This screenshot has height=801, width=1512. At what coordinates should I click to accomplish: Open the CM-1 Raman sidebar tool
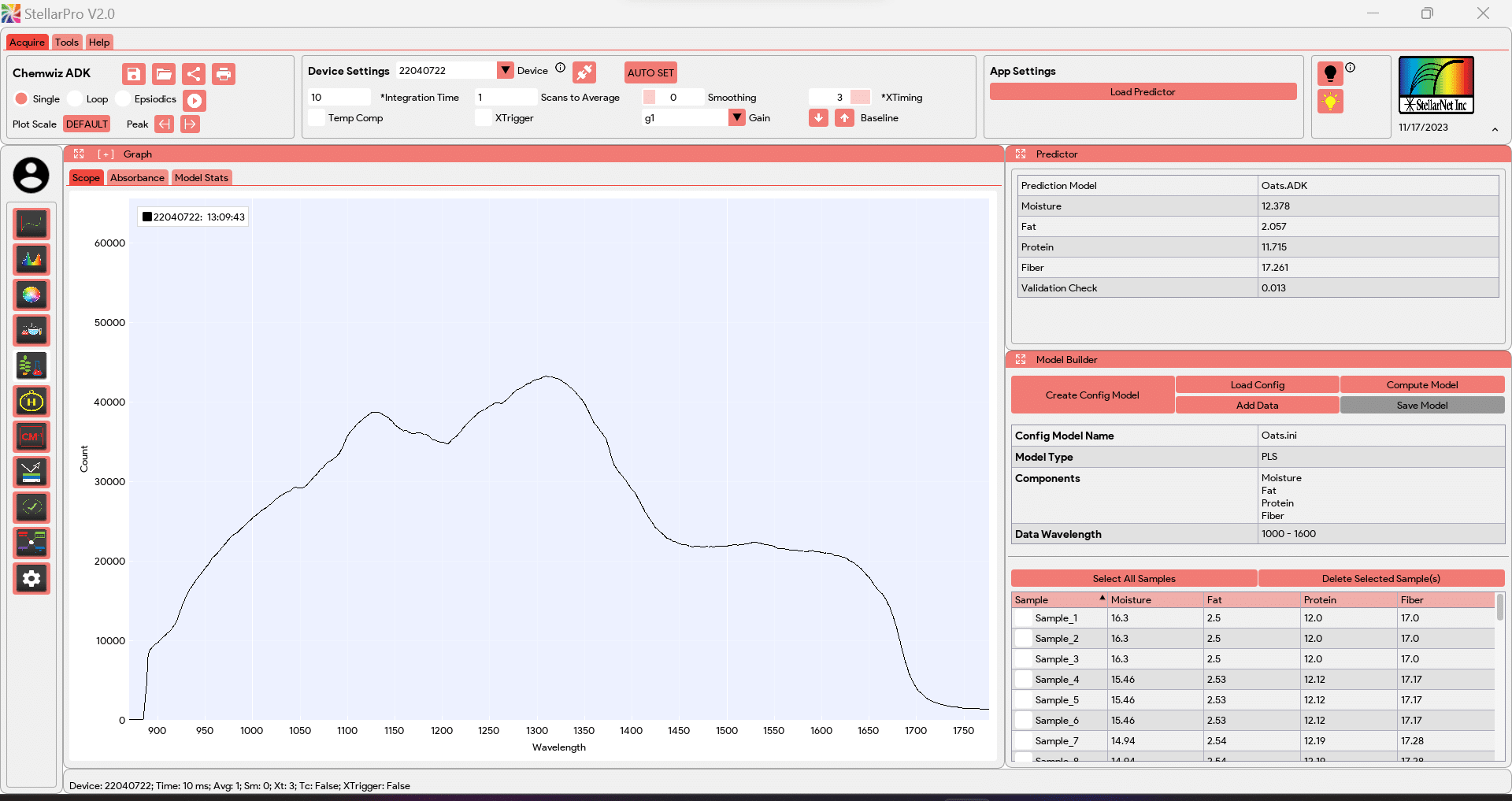click(x=31, y=436)
